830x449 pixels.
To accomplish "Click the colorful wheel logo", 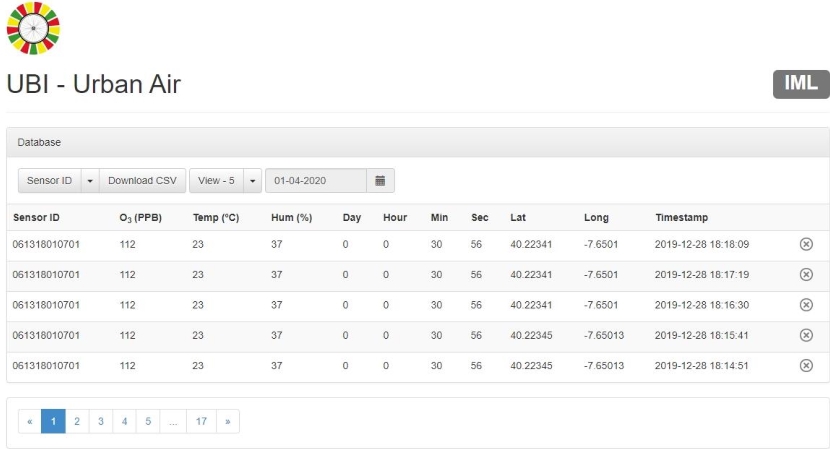I will 33,28.
